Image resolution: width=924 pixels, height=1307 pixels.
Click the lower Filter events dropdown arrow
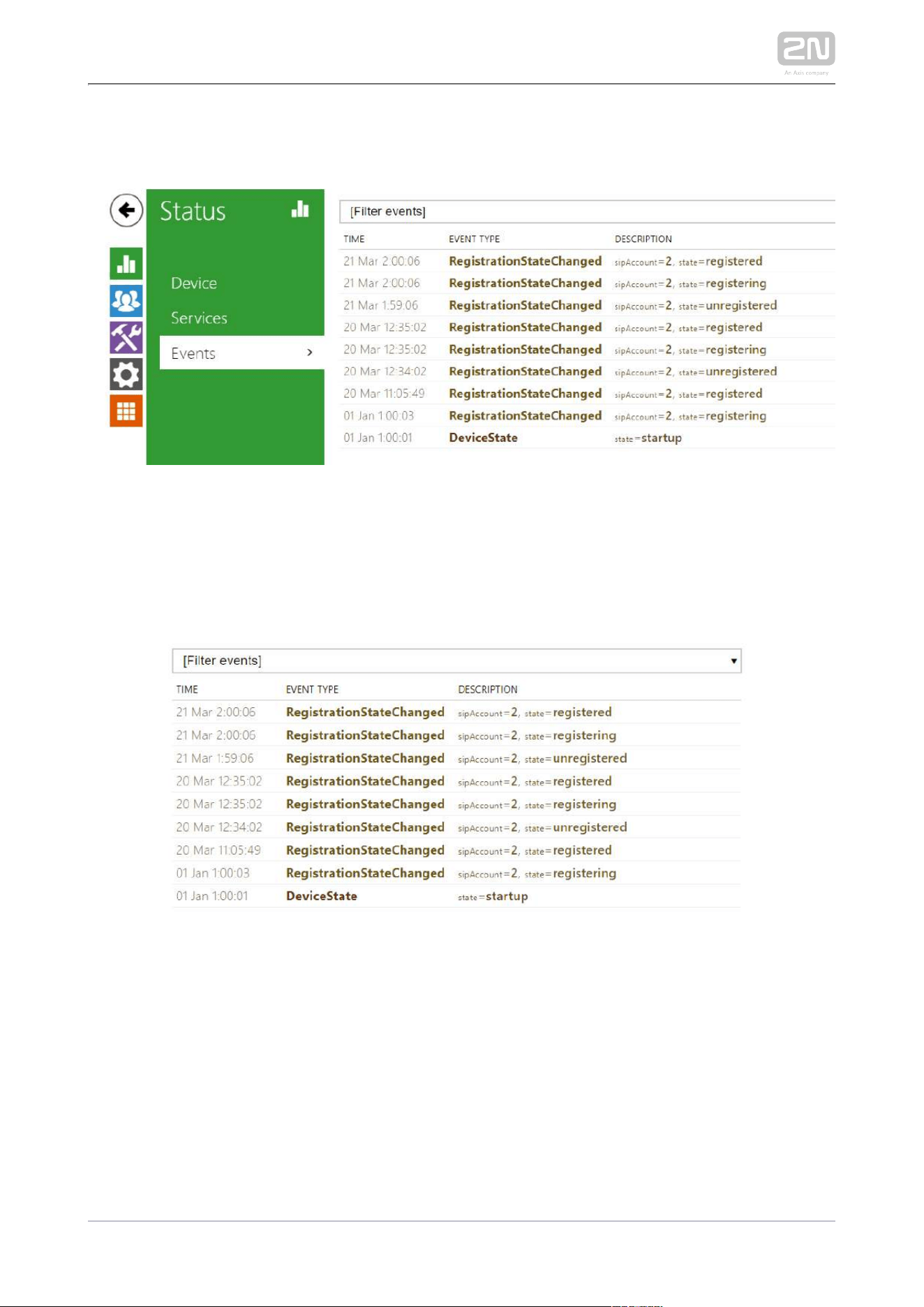point(733,660)
